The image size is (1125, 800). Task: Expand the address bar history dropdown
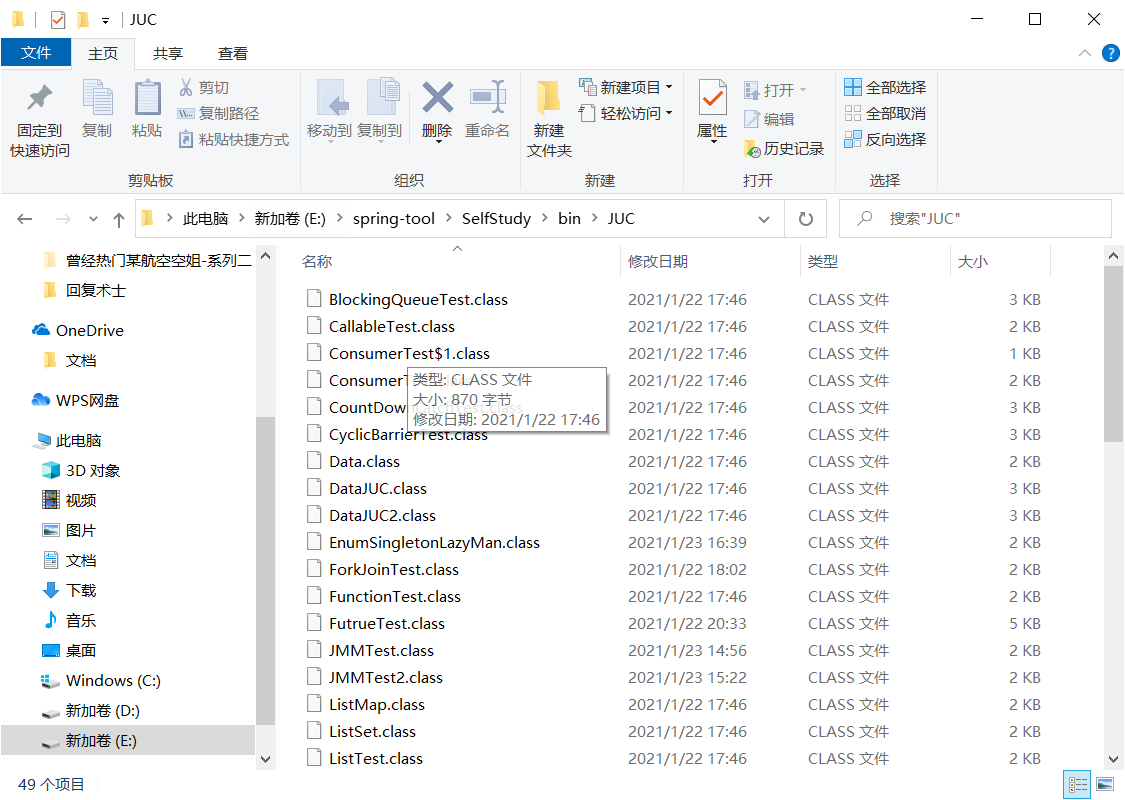tap(764, 219)
